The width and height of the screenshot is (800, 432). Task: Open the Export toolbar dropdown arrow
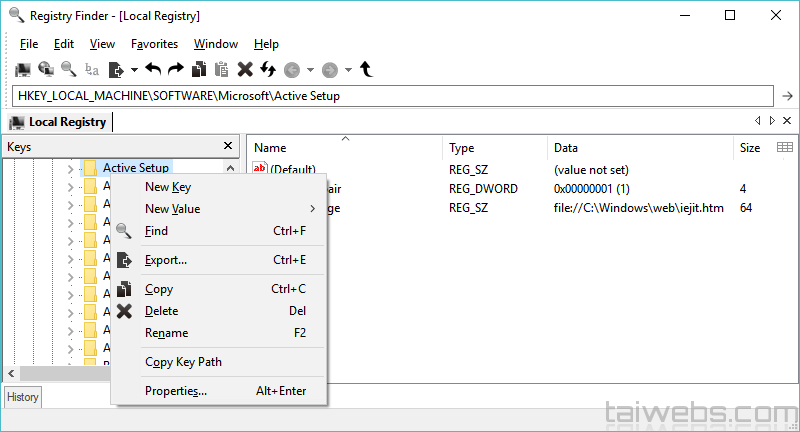[134, 70]
